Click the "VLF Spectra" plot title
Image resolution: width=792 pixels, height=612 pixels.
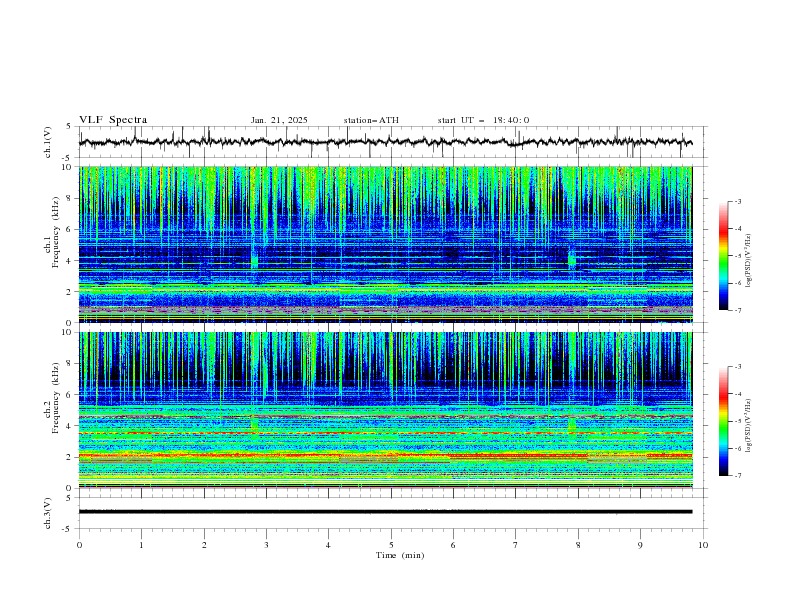pos(113,120)
